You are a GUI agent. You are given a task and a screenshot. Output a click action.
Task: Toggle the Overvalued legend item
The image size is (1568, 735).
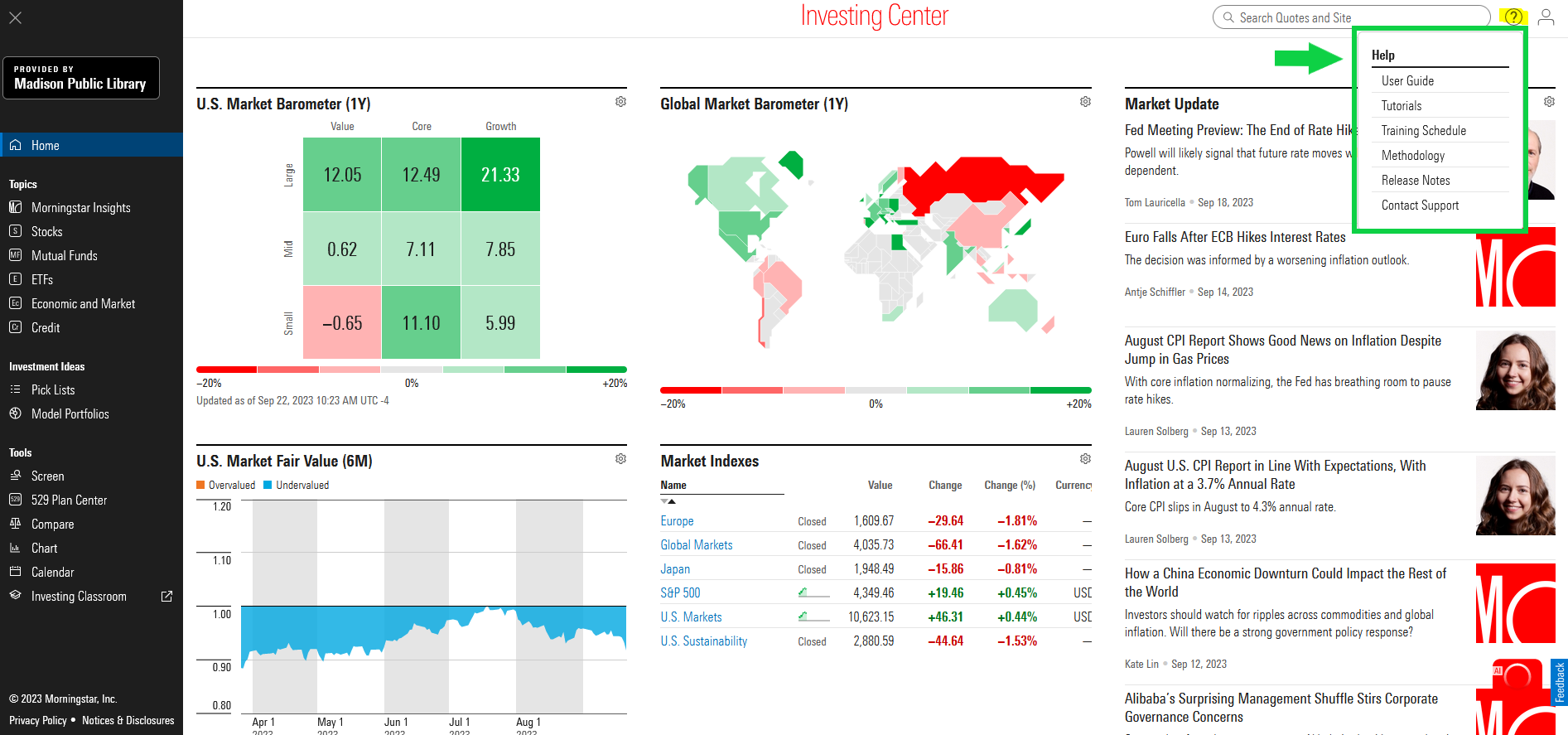pyautogui.click(x=226, y=486)
